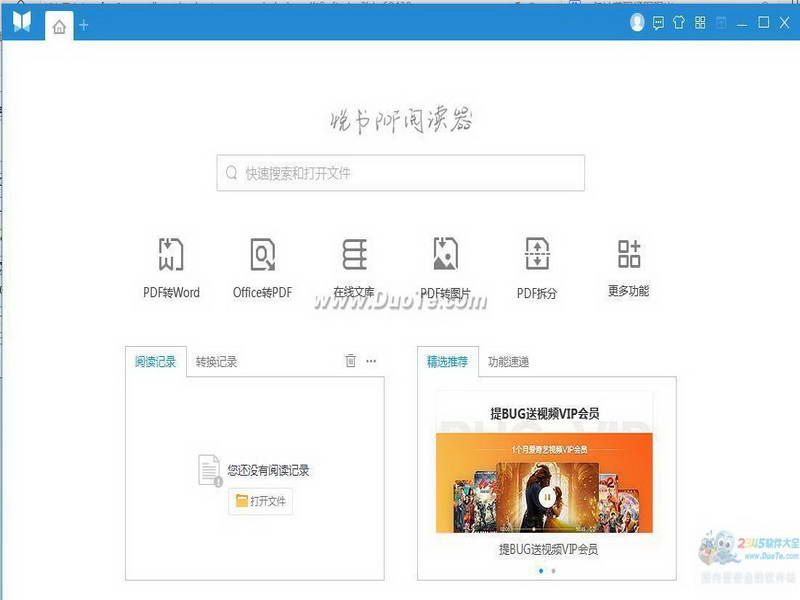Select the 精选推荐 tab
The height and width of the screenshot is (600, 800).
[x=447, y=362]
